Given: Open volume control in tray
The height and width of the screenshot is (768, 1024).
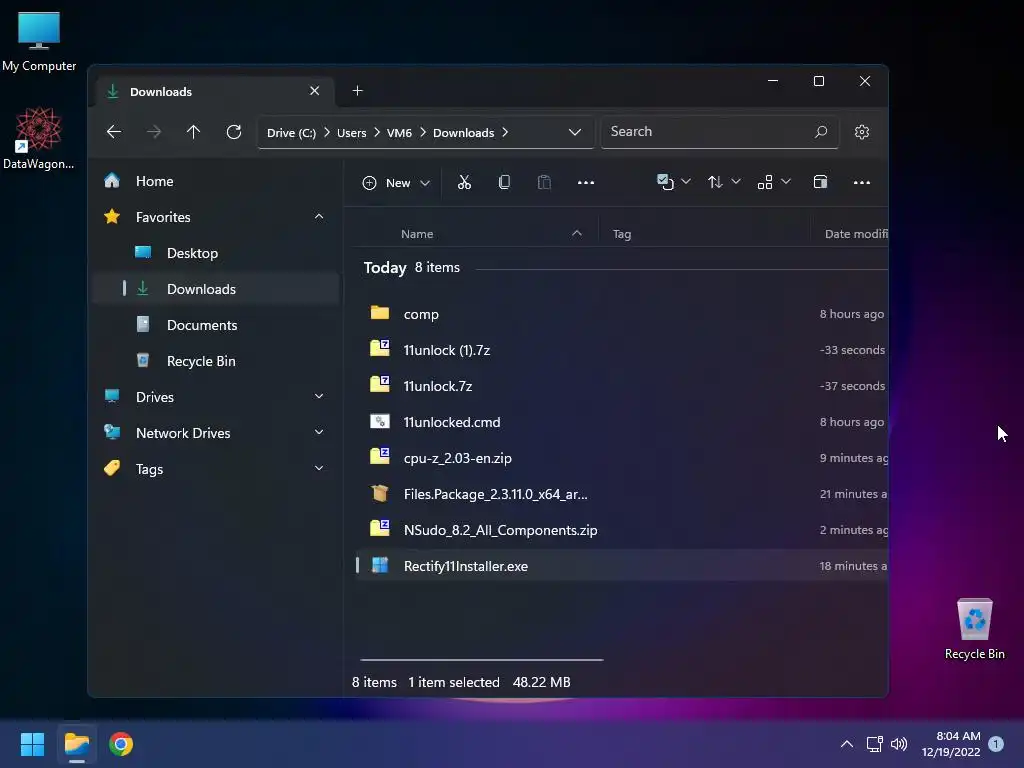Looking at the screenshot, I should pos(899,744).
